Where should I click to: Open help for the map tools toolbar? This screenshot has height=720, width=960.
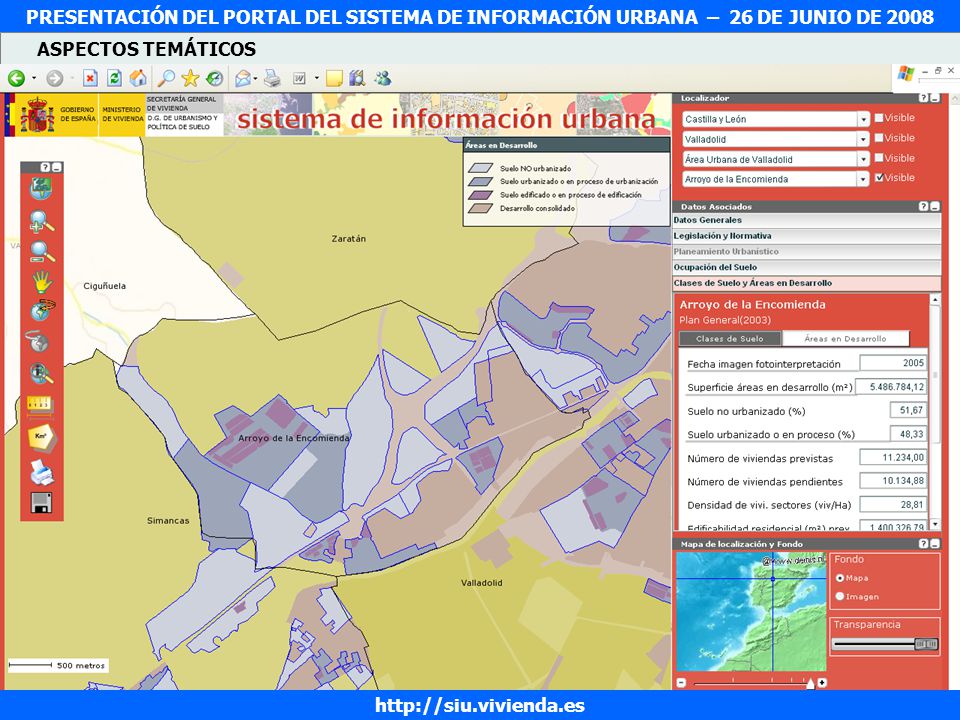45,167
